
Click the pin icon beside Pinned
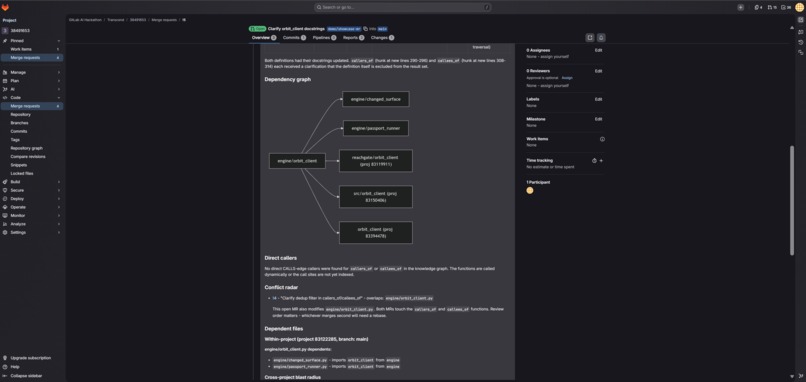click(x=5, y=41)
